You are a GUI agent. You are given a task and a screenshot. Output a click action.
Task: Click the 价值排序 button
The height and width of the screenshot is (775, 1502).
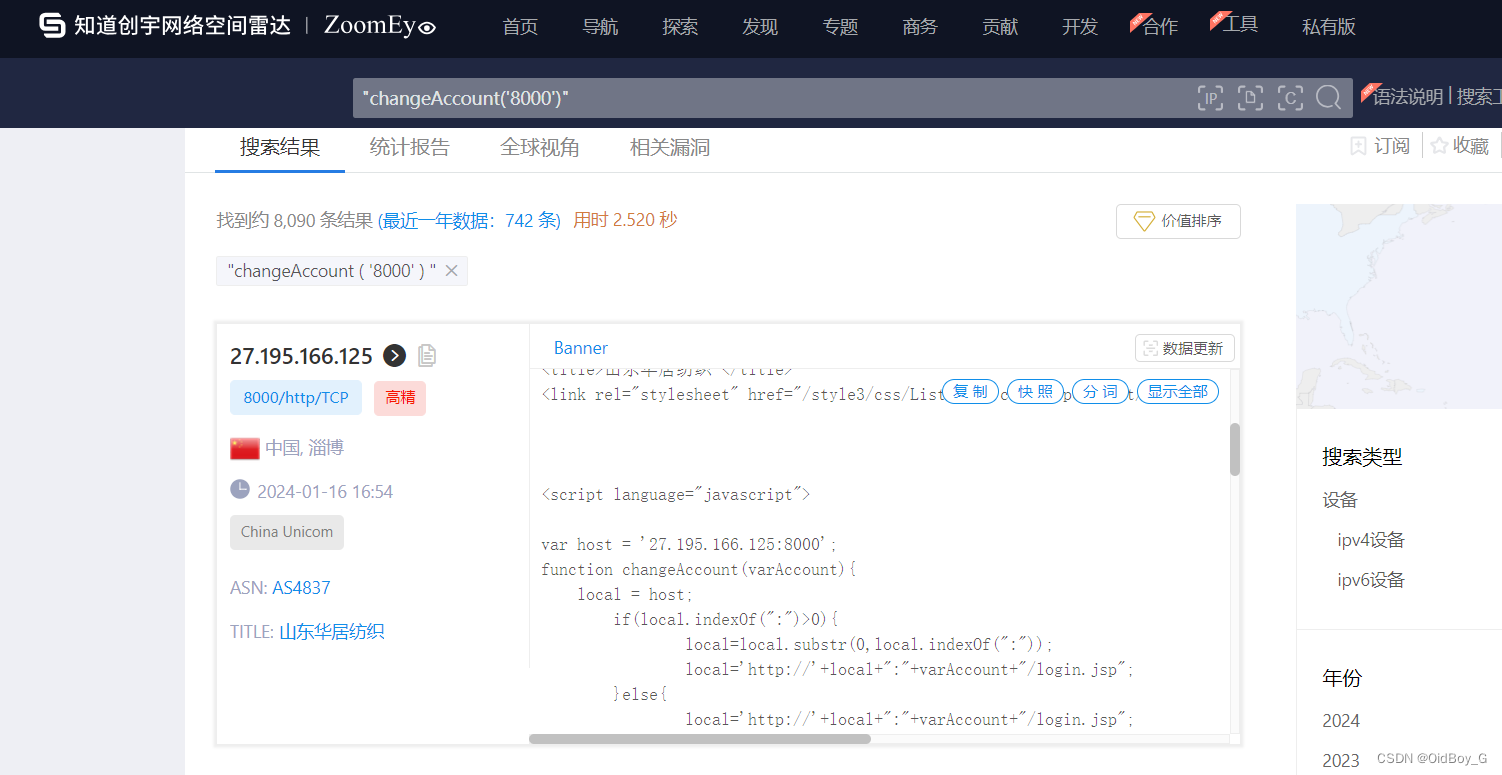click(1178, 221)
